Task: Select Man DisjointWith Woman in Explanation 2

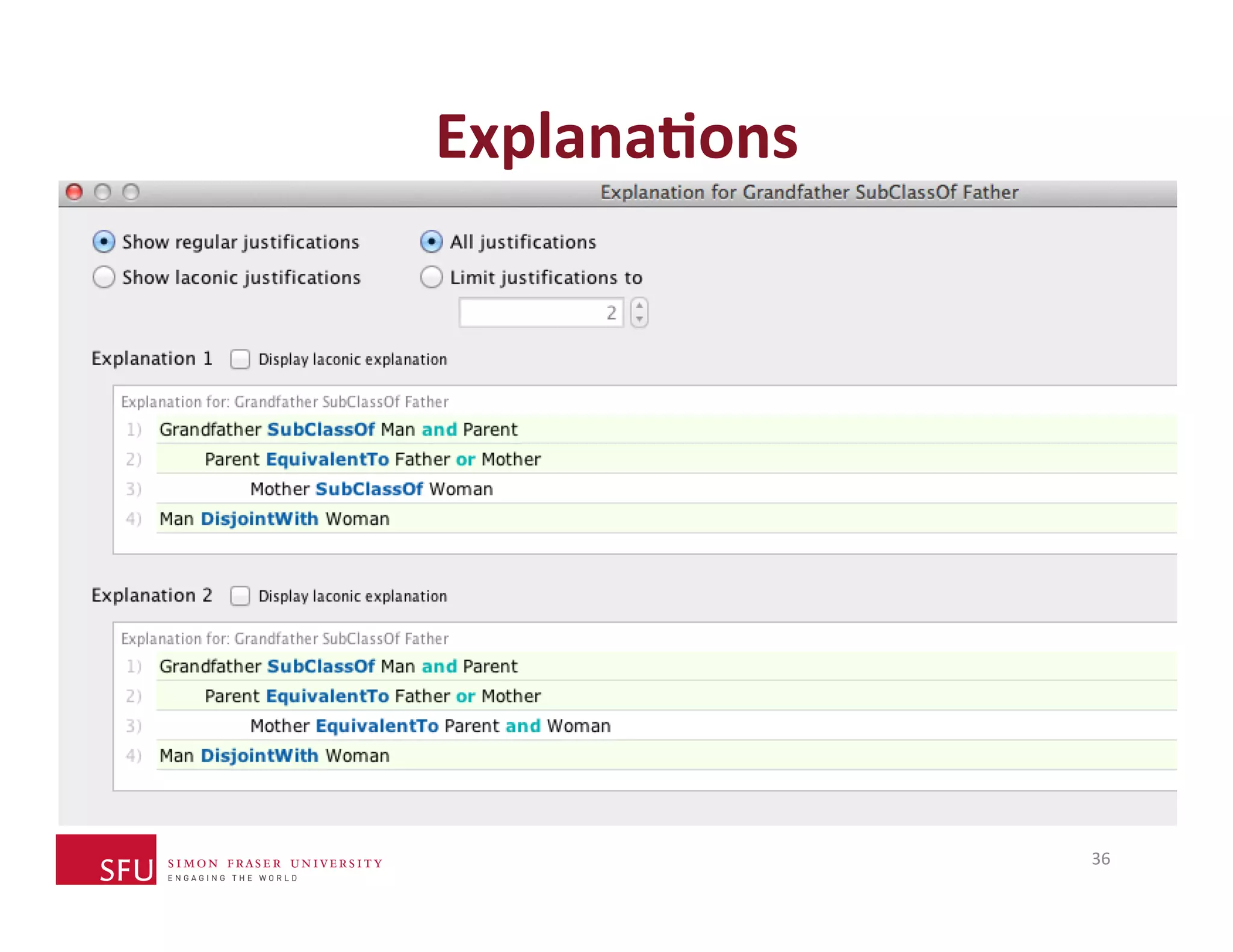Action: click(274, 756)
